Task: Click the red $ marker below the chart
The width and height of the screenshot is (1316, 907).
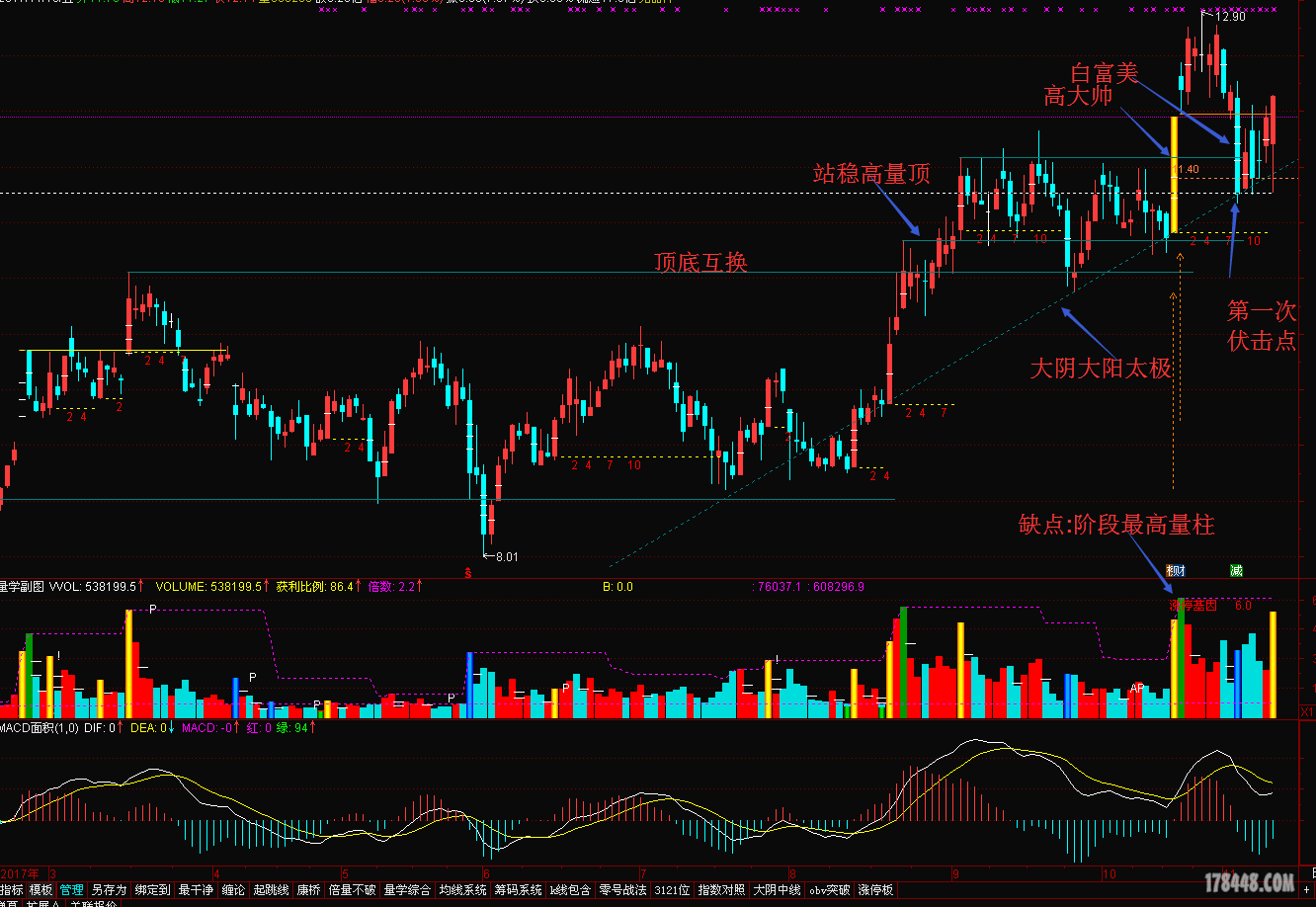Action: pyautogui.click(x=468, y=572)
